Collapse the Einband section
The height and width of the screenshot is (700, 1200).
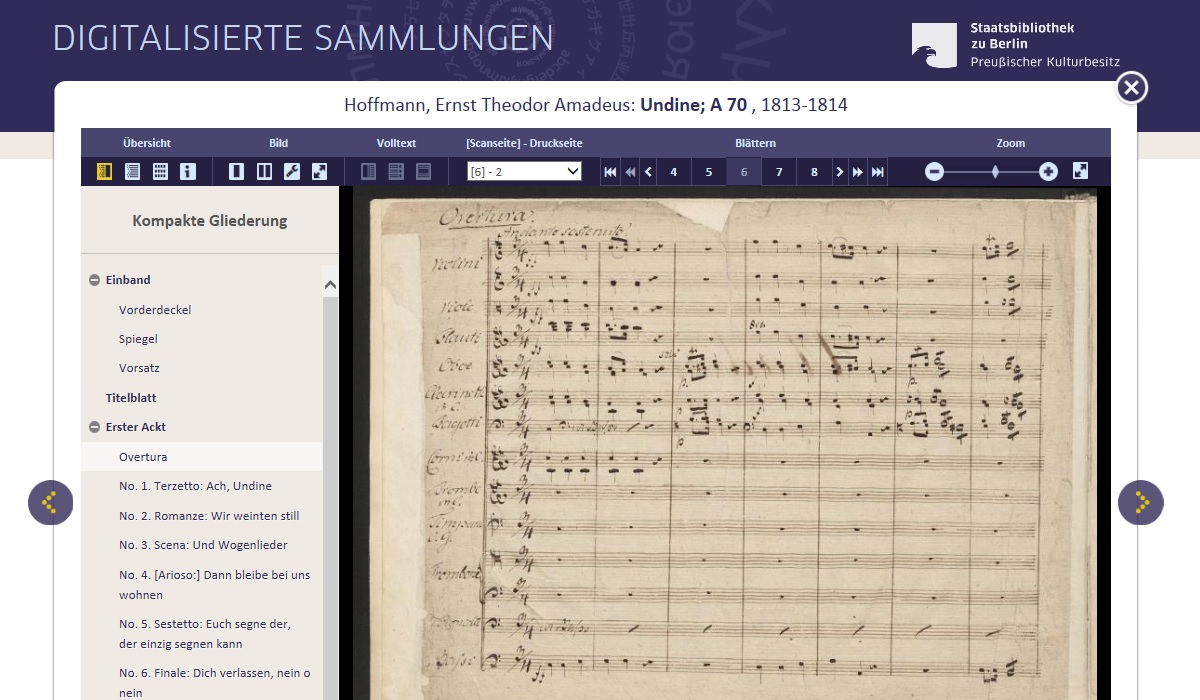coord(95,280)
